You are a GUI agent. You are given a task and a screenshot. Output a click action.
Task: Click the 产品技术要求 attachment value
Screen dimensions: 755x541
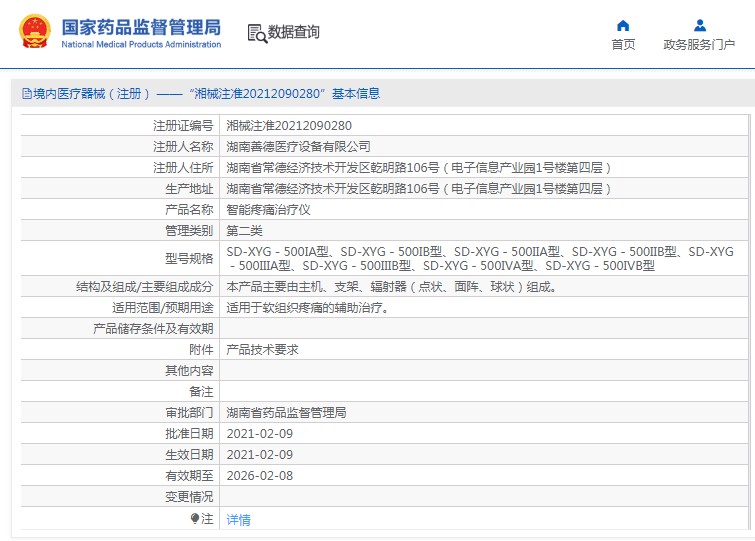[262, 350]
